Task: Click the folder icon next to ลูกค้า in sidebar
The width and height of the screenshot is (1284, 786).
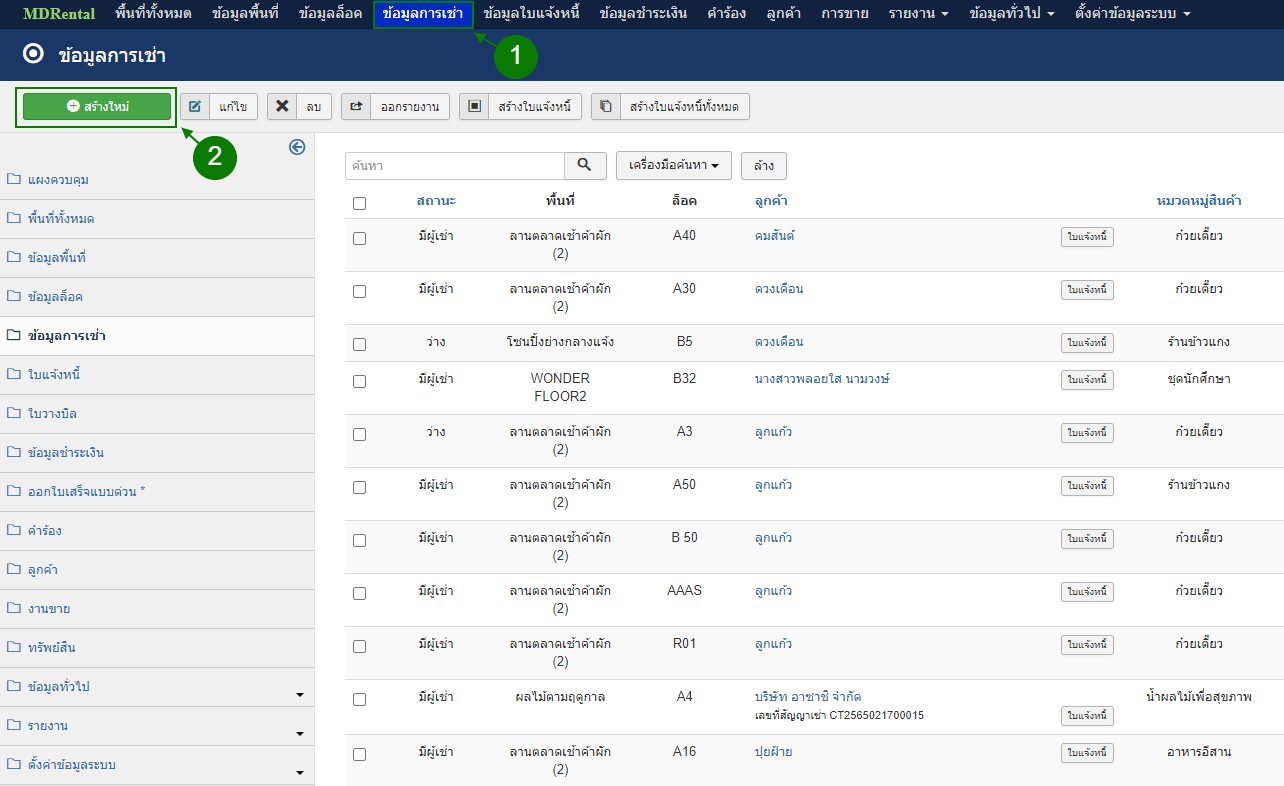Action: pos(14,570)
